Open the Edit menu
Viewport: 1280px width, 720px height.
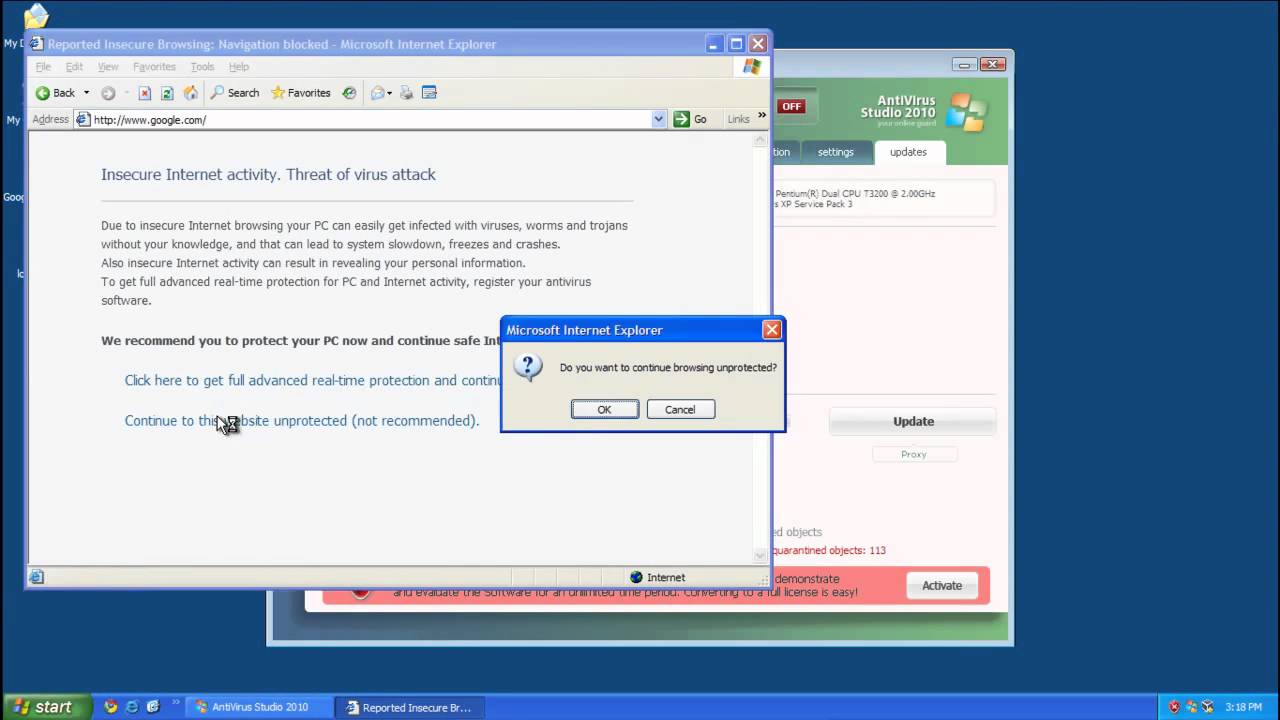pyautogui.click(x=74, y=67)
